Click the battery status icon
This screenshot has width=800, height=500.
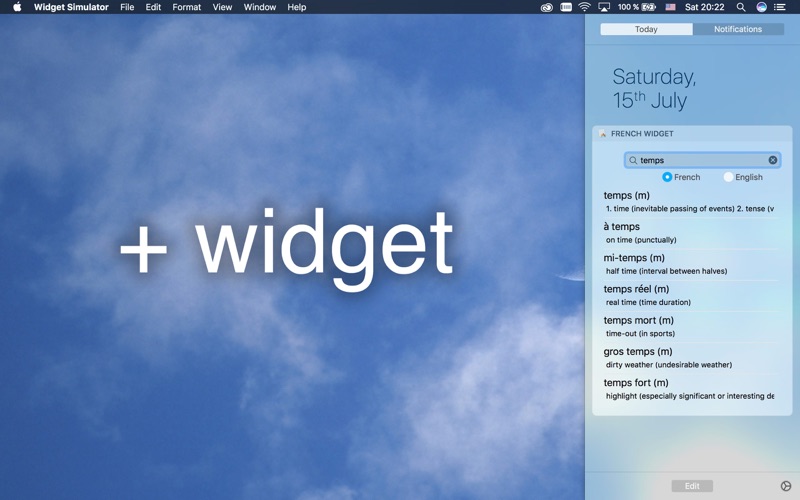click(648, 7)
